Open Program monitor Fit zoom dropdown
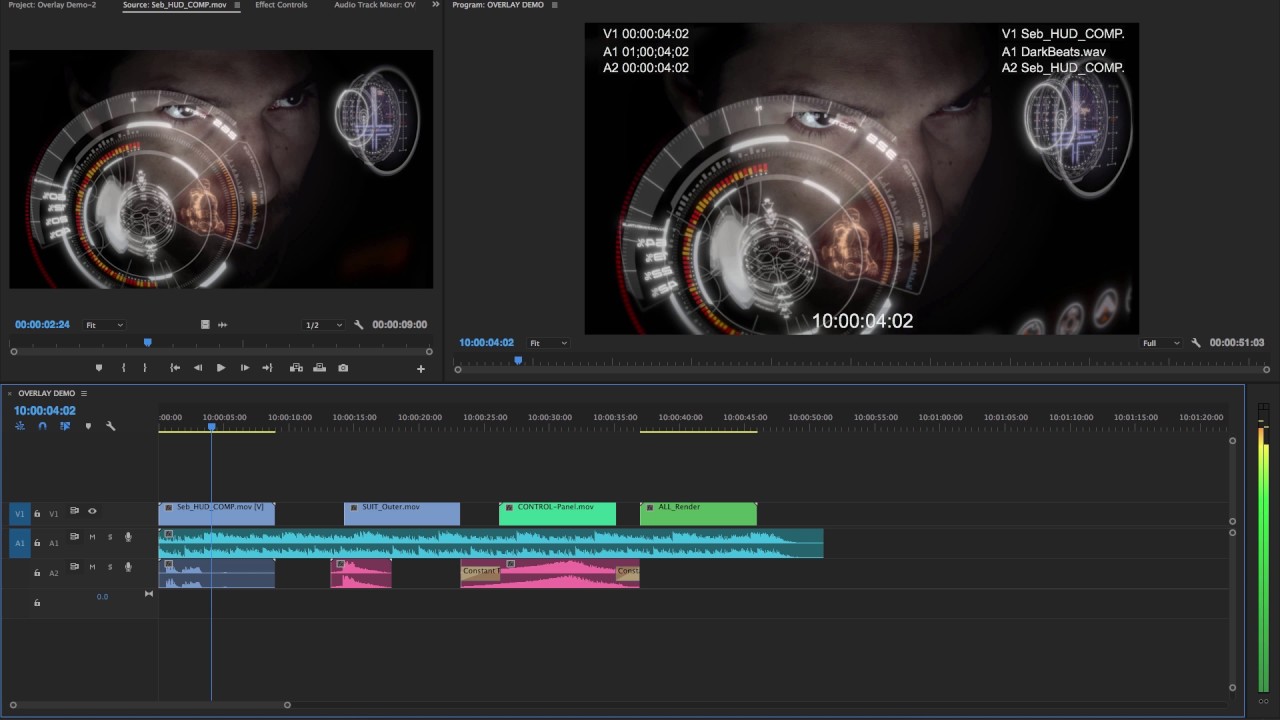This screenshot has width=1280, height=720. [x=548, y=343]
